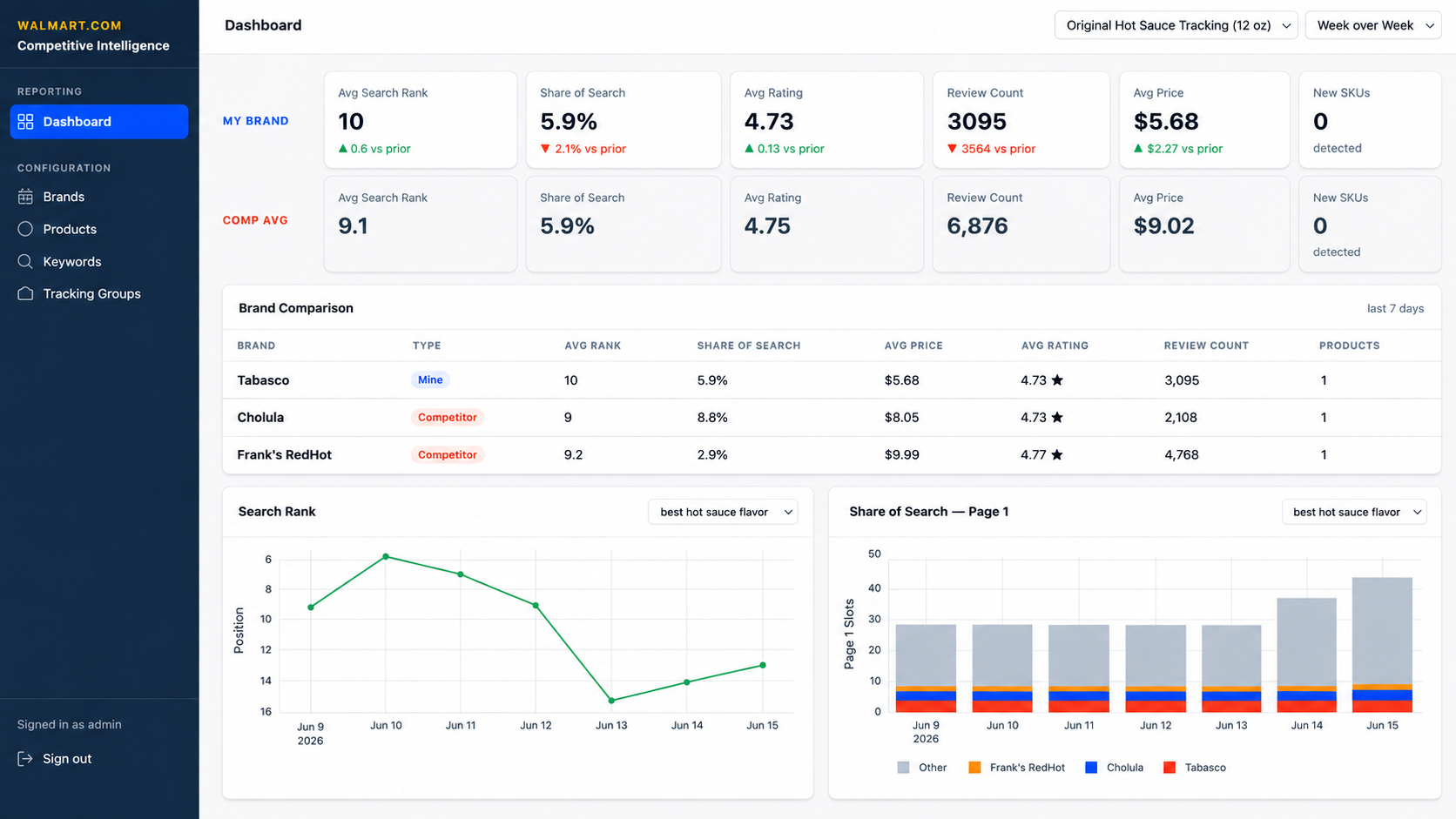Click the $9.99 price in Frank's RedHot row
Image resolution: width=1456 pixels, height=819 pixels.
pyautogui.click(x=901, y=454)
